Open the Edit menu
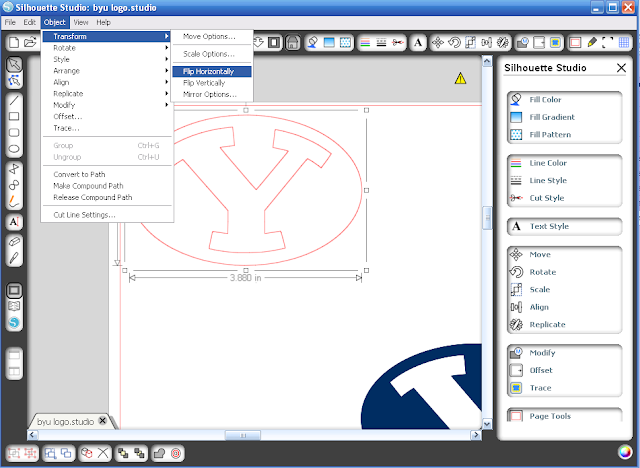Viewport: 640px width, 468px height. pos(29,22)
